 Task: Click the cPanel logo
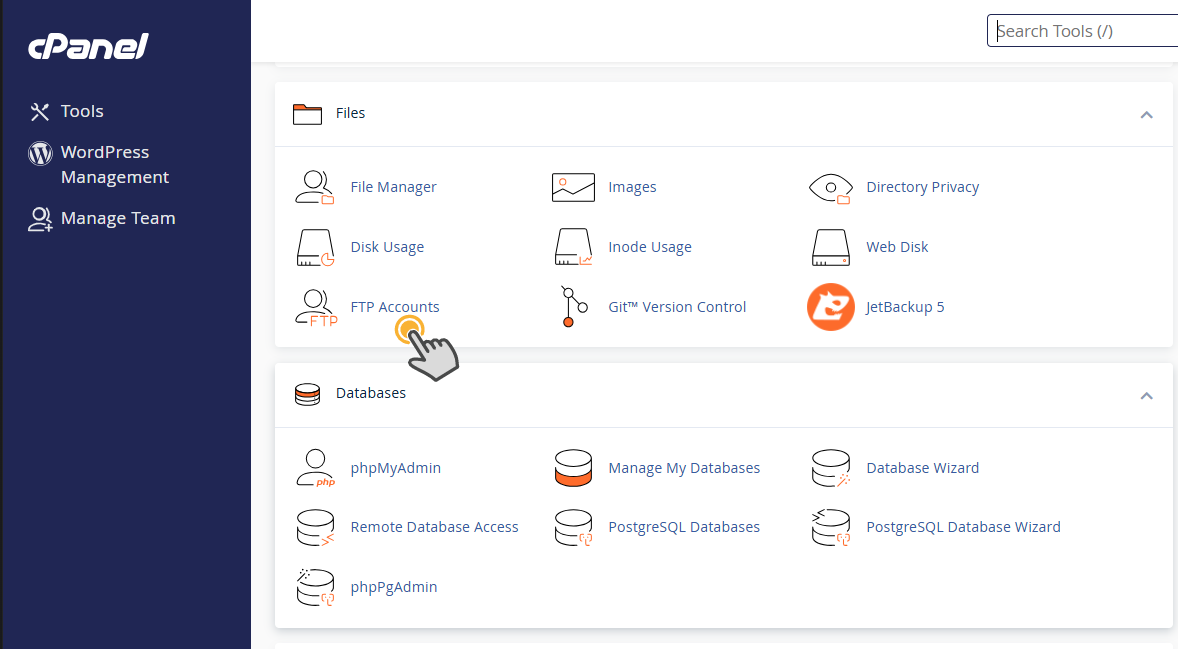[89, 47]
